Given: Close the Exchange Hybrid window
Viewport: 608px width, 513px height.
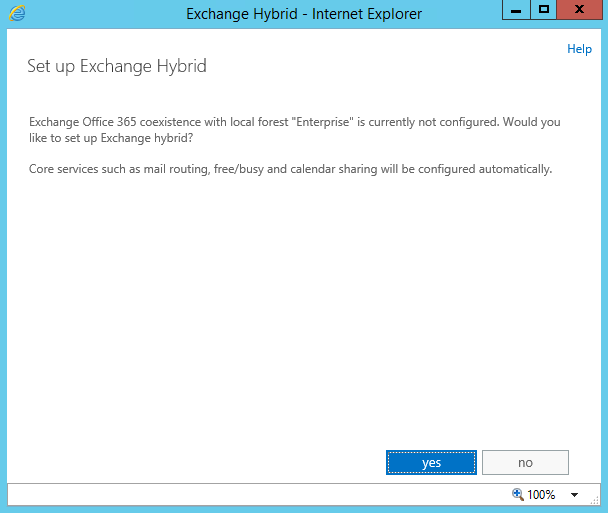Looking at the screenshot, I should (579, 10).
